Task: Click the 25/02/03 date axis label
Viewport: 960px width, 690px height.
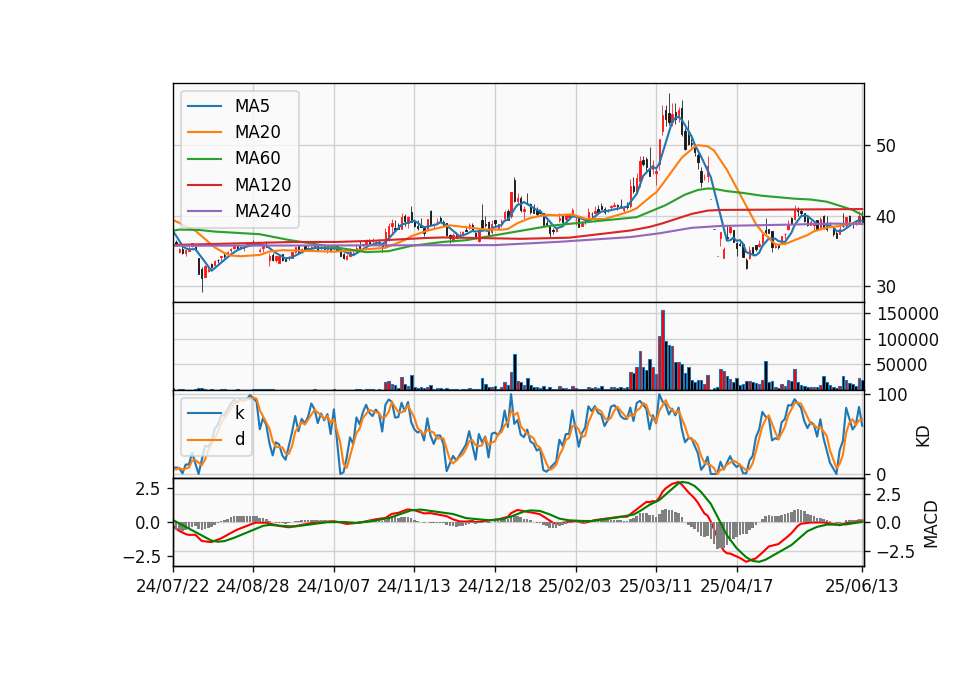Action: [575, 587]
